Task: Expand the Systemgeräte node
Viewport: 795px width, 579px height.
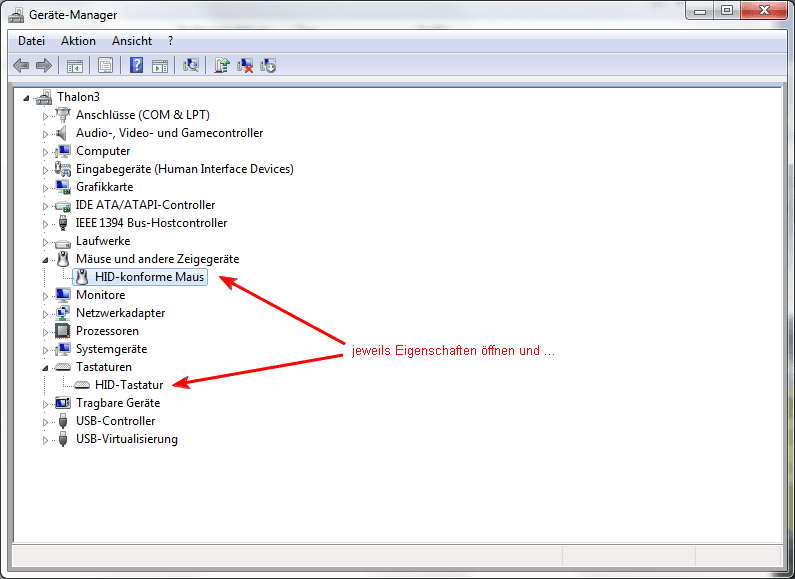Action: [x=45, y=350]
